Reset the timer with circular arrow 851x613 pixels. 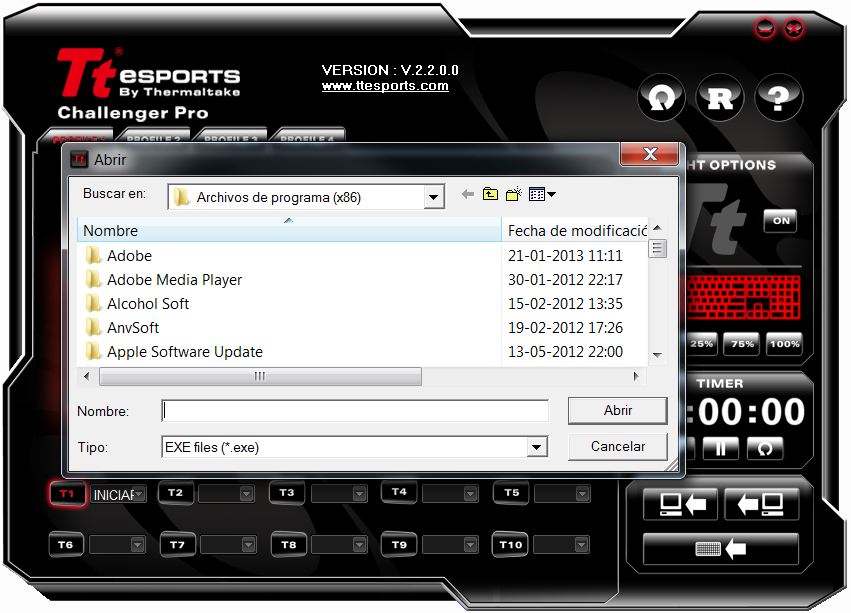pos(765,448)
